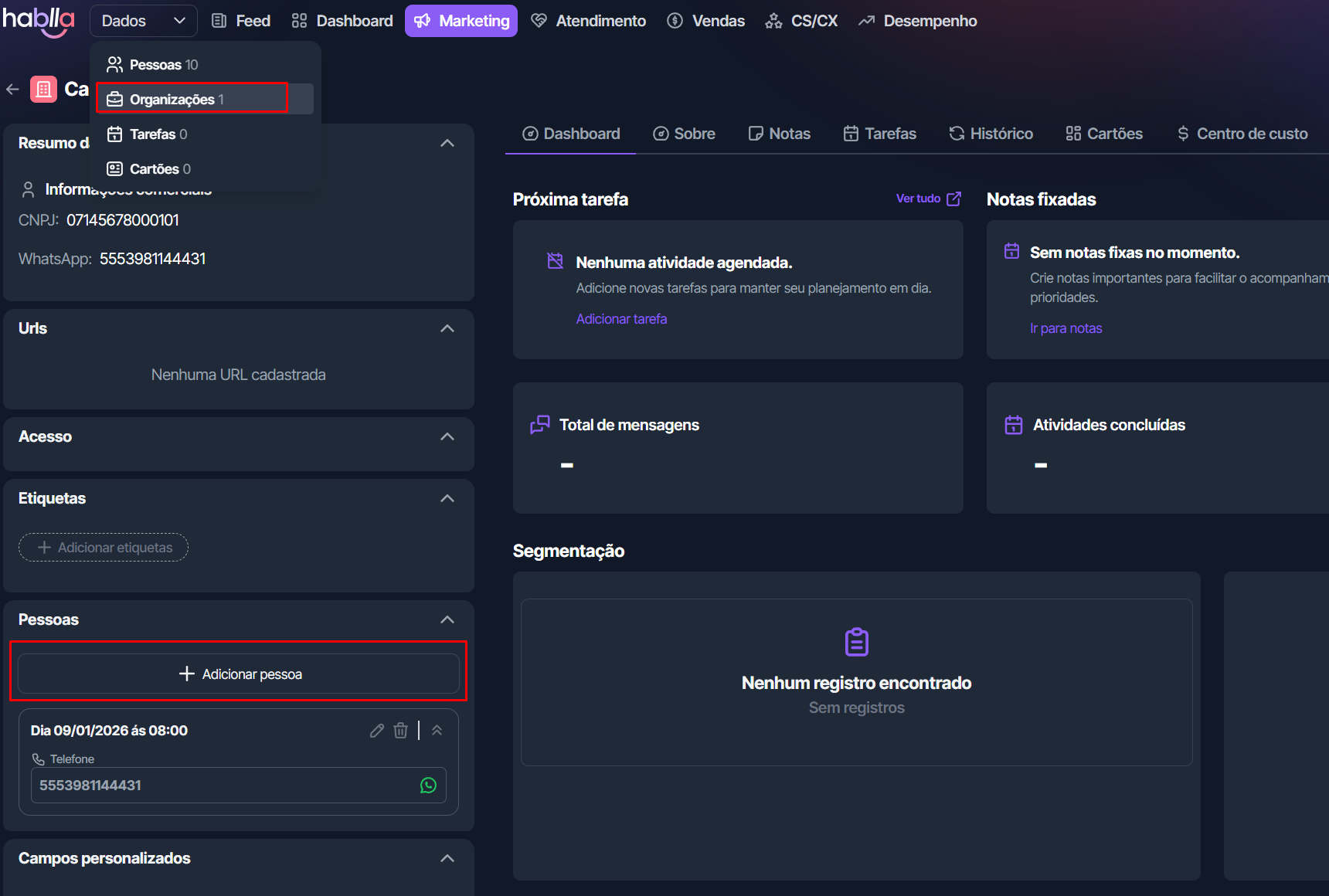Click the pencil edit icon on person card
1329x896 pixels.
[377, 731]
